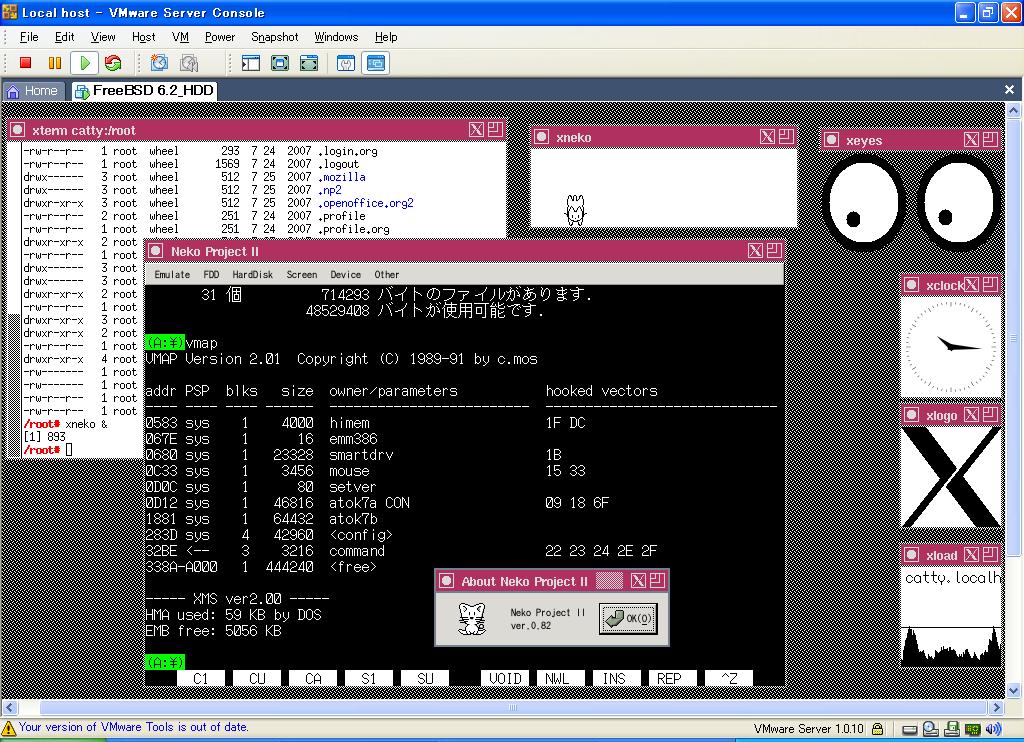The image size is (1024, 742).
Task: Open the Host menu
Action: point(143,37)
